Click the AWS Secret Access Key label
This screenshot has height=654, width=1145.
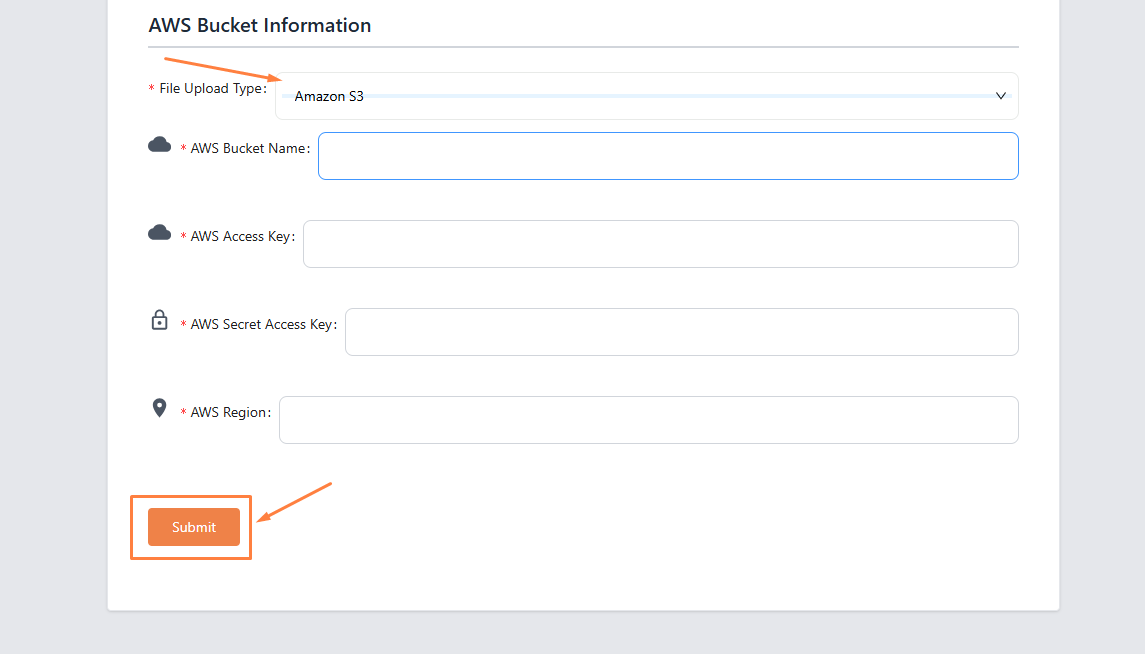[264, 324]
